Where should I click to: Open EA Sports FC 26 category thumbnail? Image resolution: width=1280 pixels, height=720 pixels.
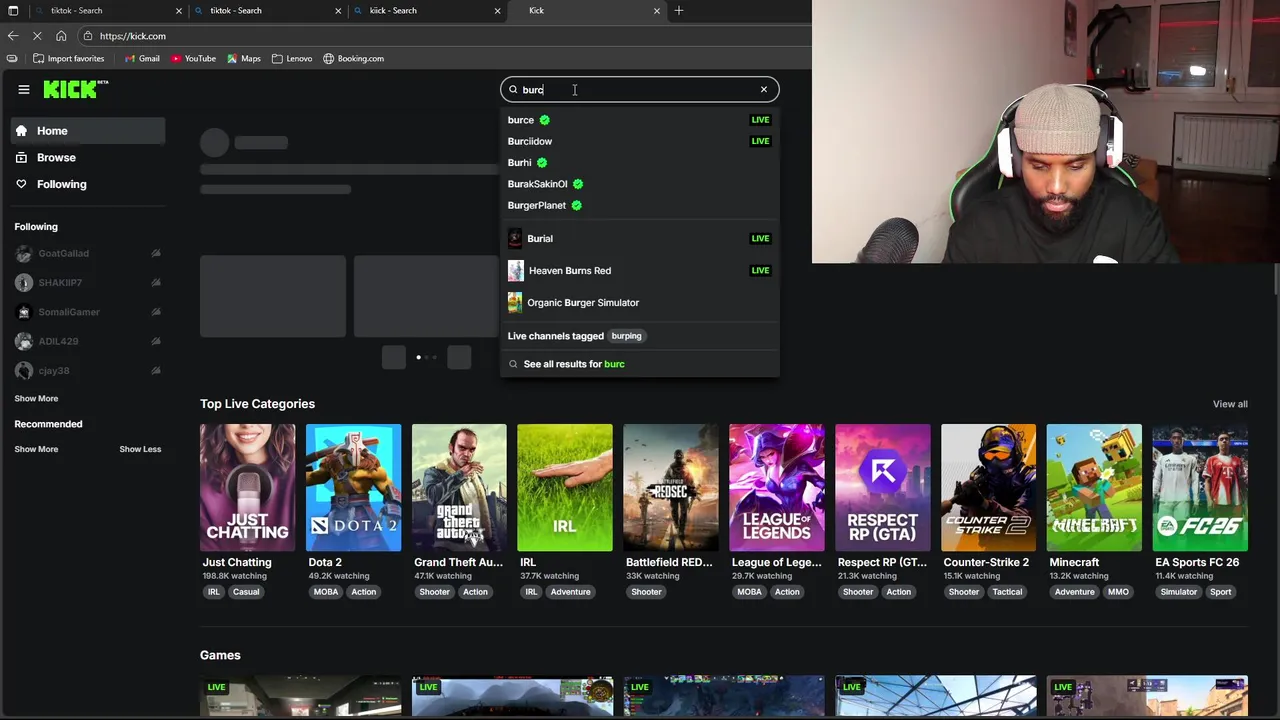click(1200, 487)
